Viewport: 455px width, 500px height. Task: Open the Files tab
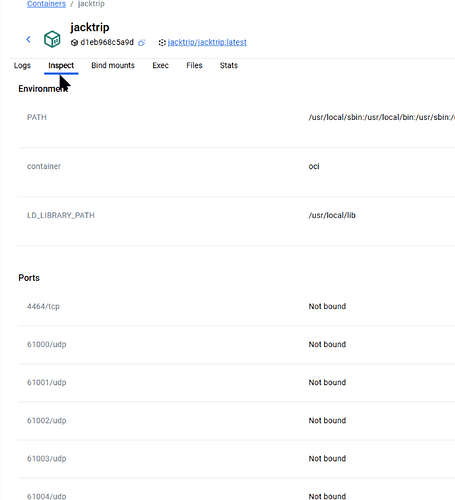point(194,65)
